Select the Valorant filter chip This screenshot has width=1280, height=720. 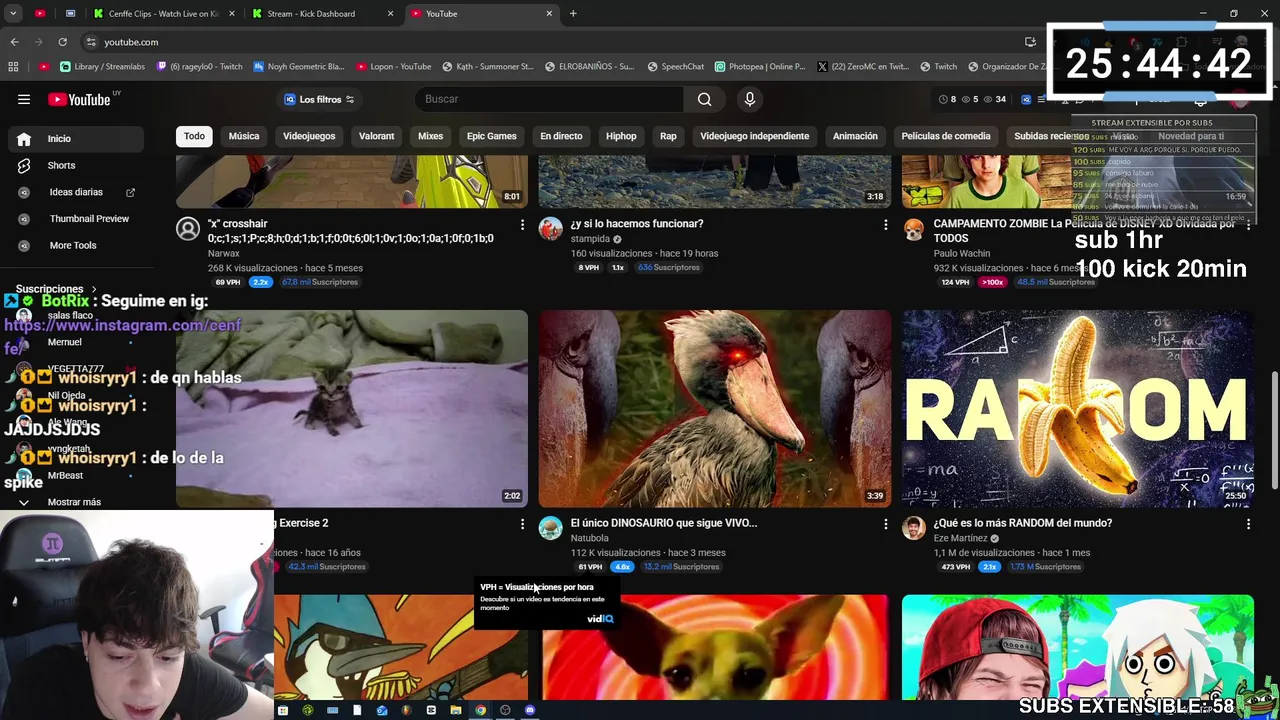coord(377,136)
